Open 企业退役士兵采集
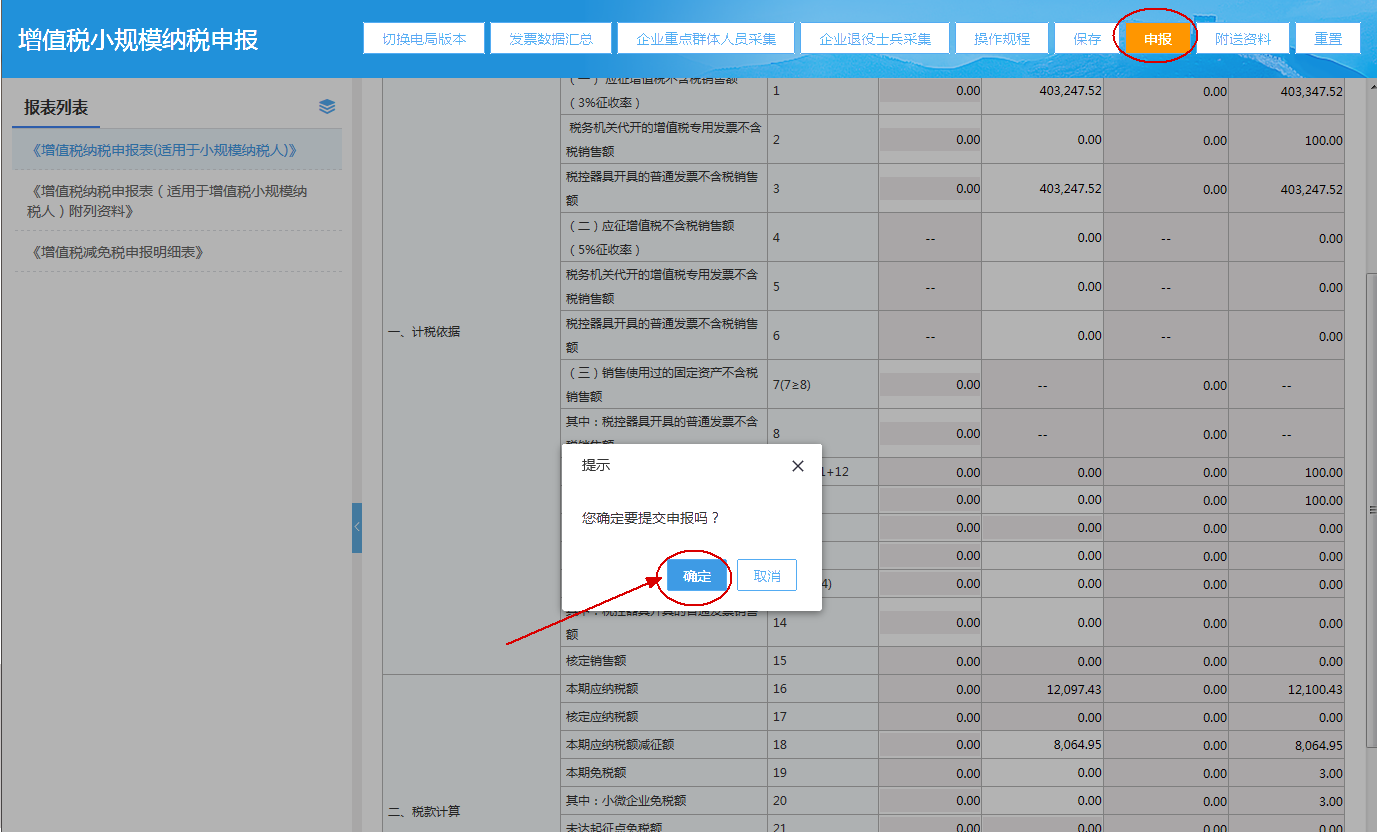 [875, 39]
